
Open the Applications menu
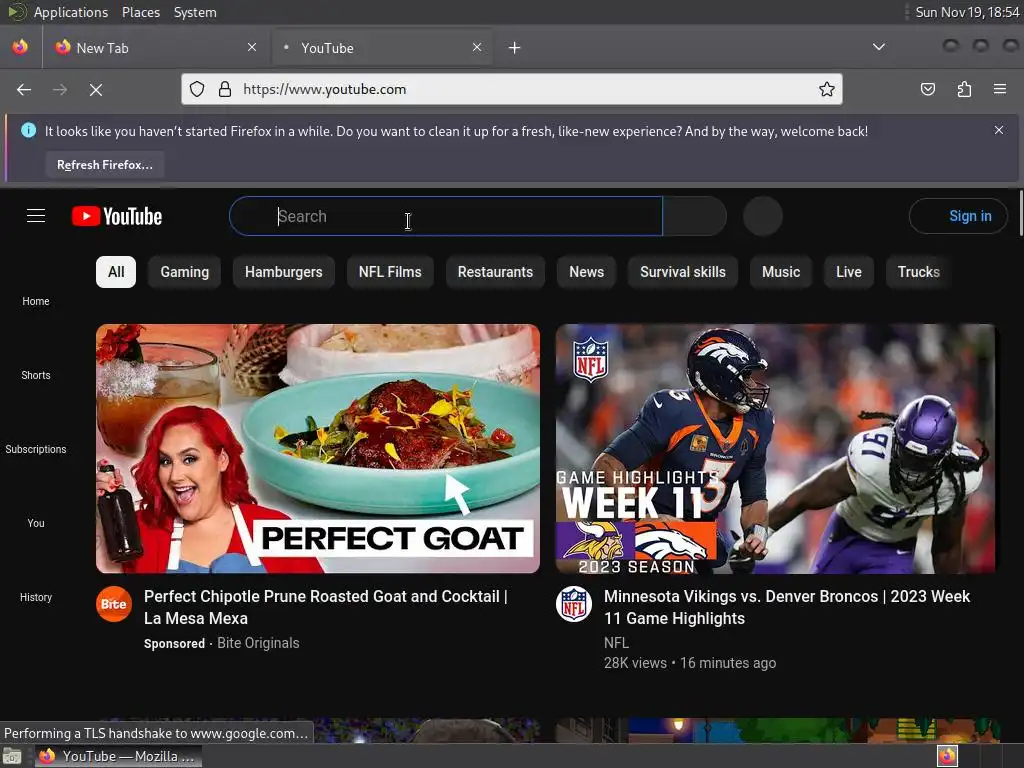(x=71, y=12)
